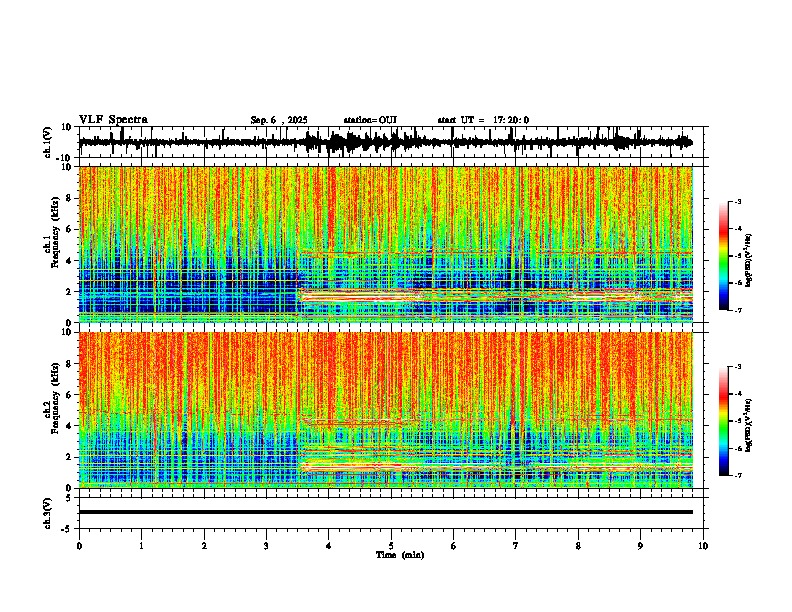
Task: Click the "8" kHz tick of ch.2 spectrogram
Action: tap(70, 364)
